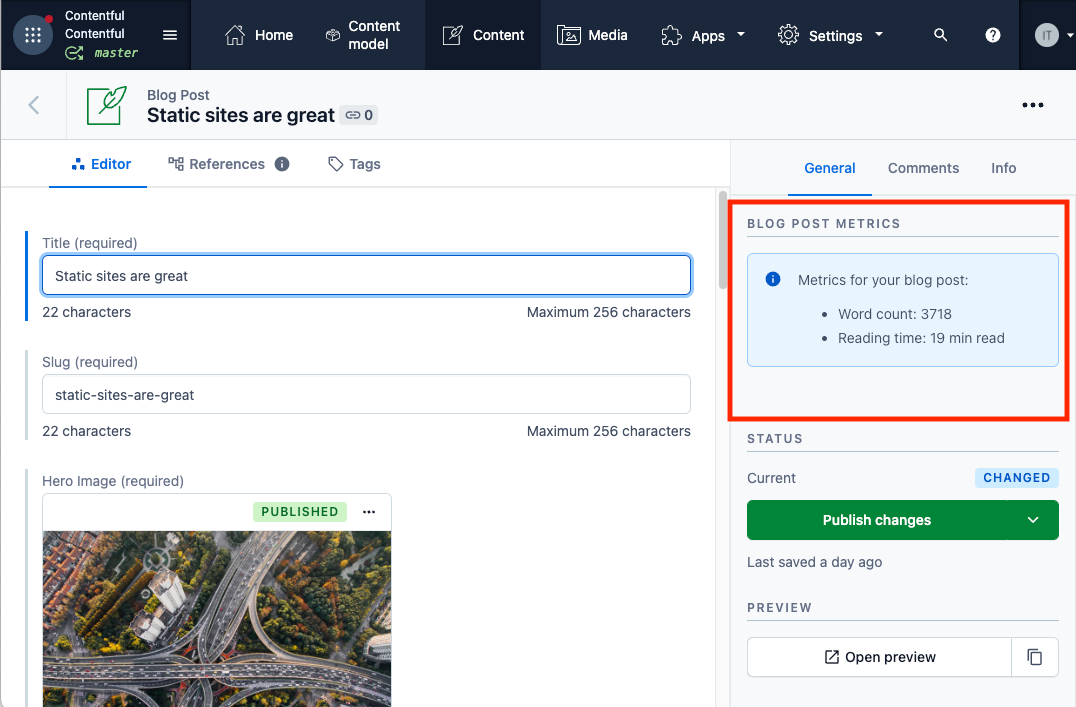Open the help question mark icon
The height and width of the screenshot is (707, 1076).
pyautogui.click(x=993, y=35)
